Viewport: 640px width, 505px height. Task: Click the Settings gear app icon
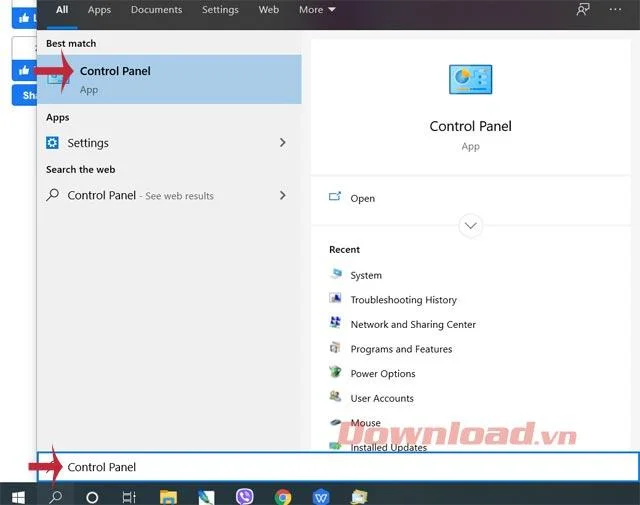coord(52,143)
